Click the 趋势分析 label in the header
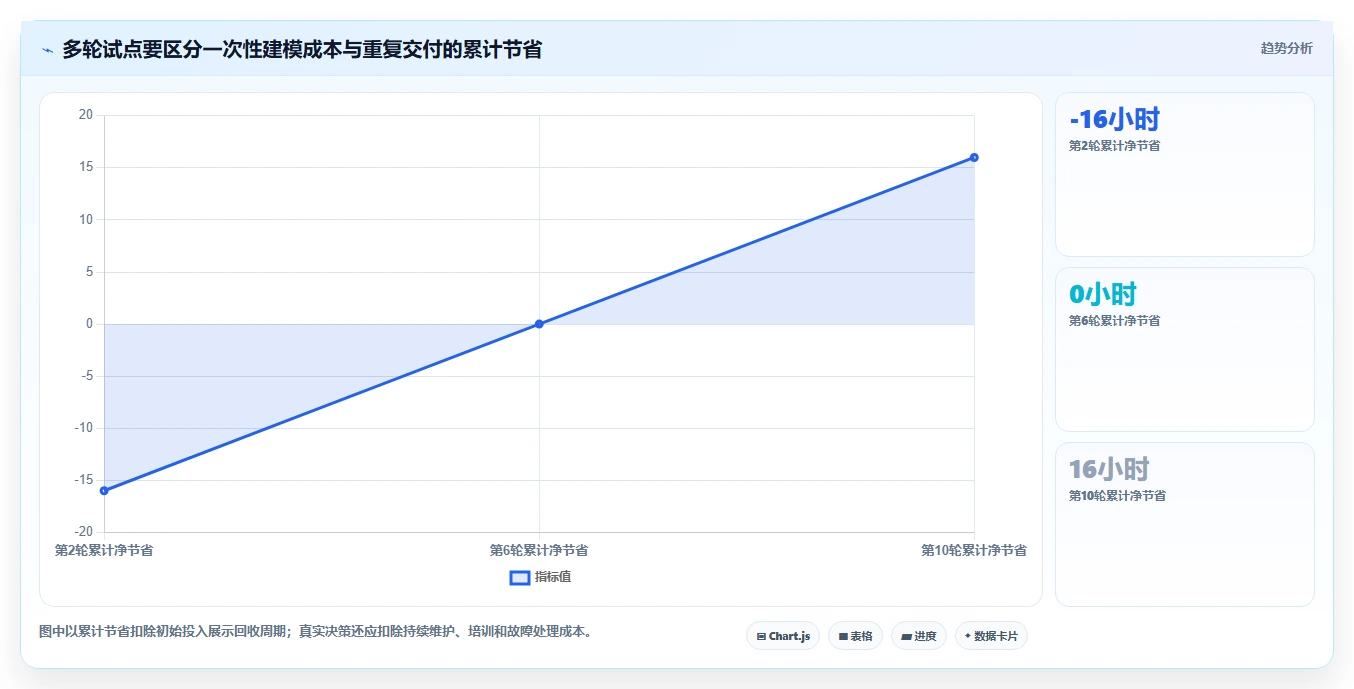1354x689 pixels. point(1286,48)
